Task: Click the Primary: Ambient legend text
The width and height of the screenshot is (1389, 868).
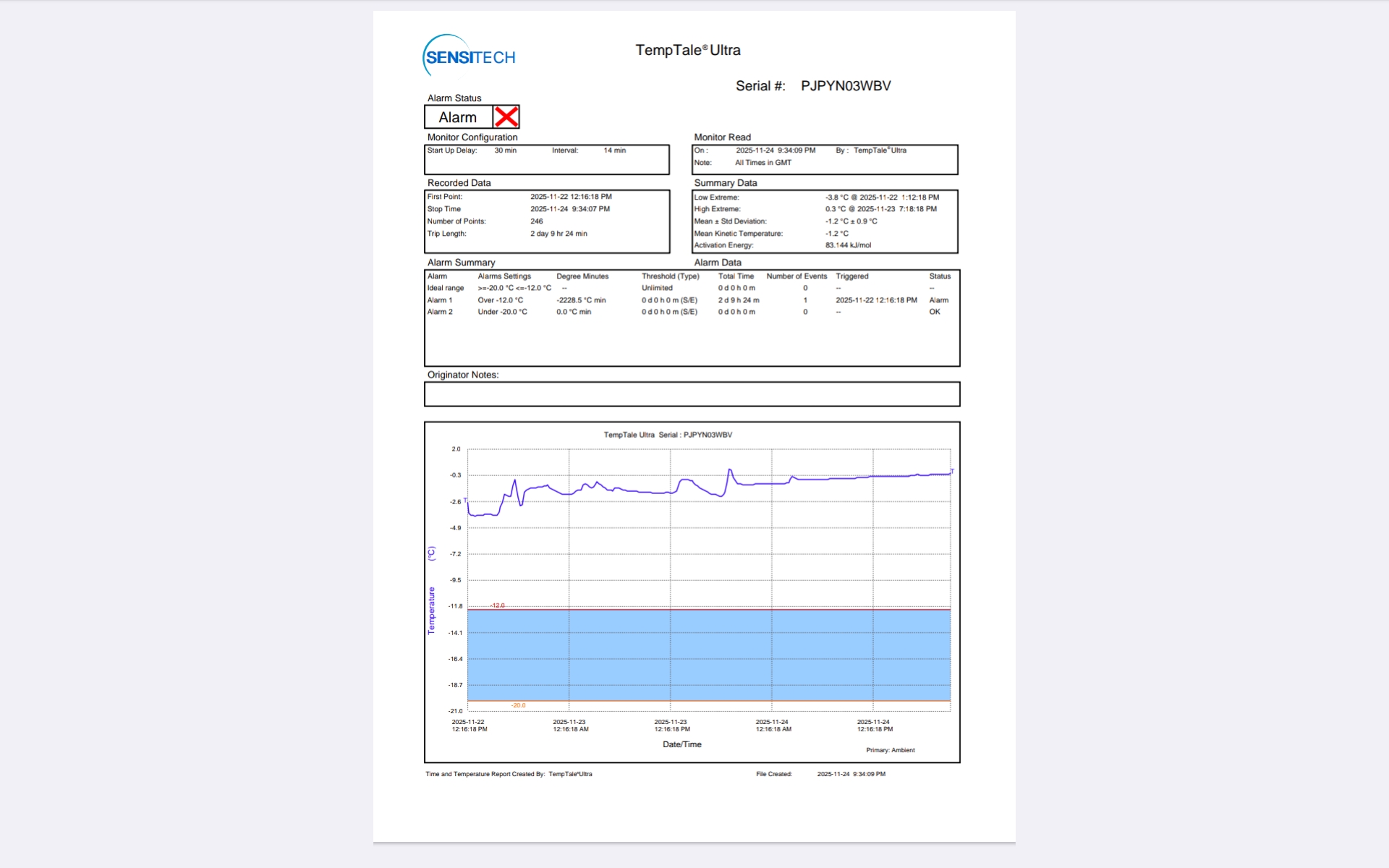Action: (x=890, y=750)
